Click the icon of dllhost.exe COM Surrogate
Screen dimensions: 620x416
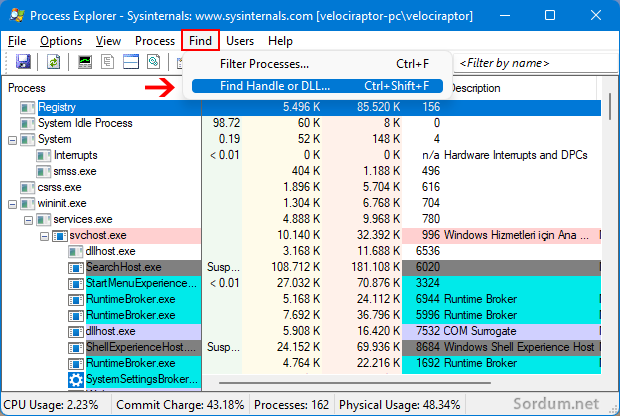point(76,332)
